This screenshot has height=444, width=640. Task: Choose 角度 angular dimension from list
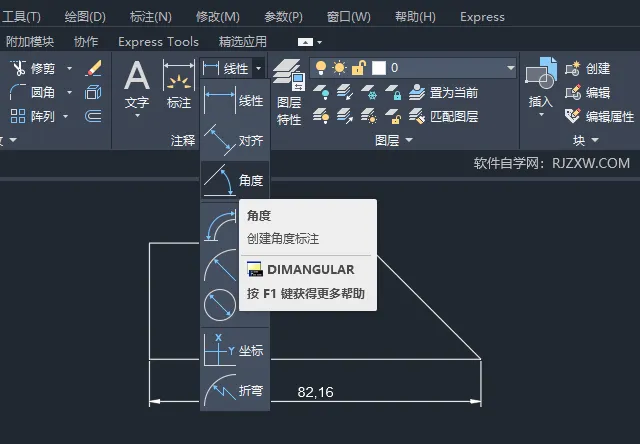(233, 180)
